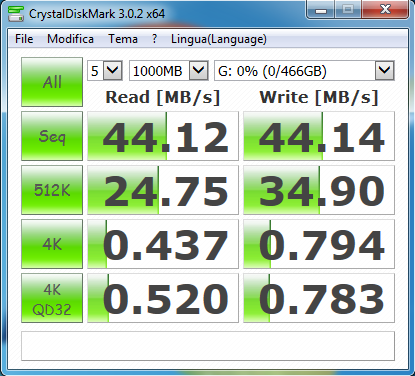415x376 pixels.
Task: Open the Tema menu
Action: pyautogui.click(x=123, y=39)
